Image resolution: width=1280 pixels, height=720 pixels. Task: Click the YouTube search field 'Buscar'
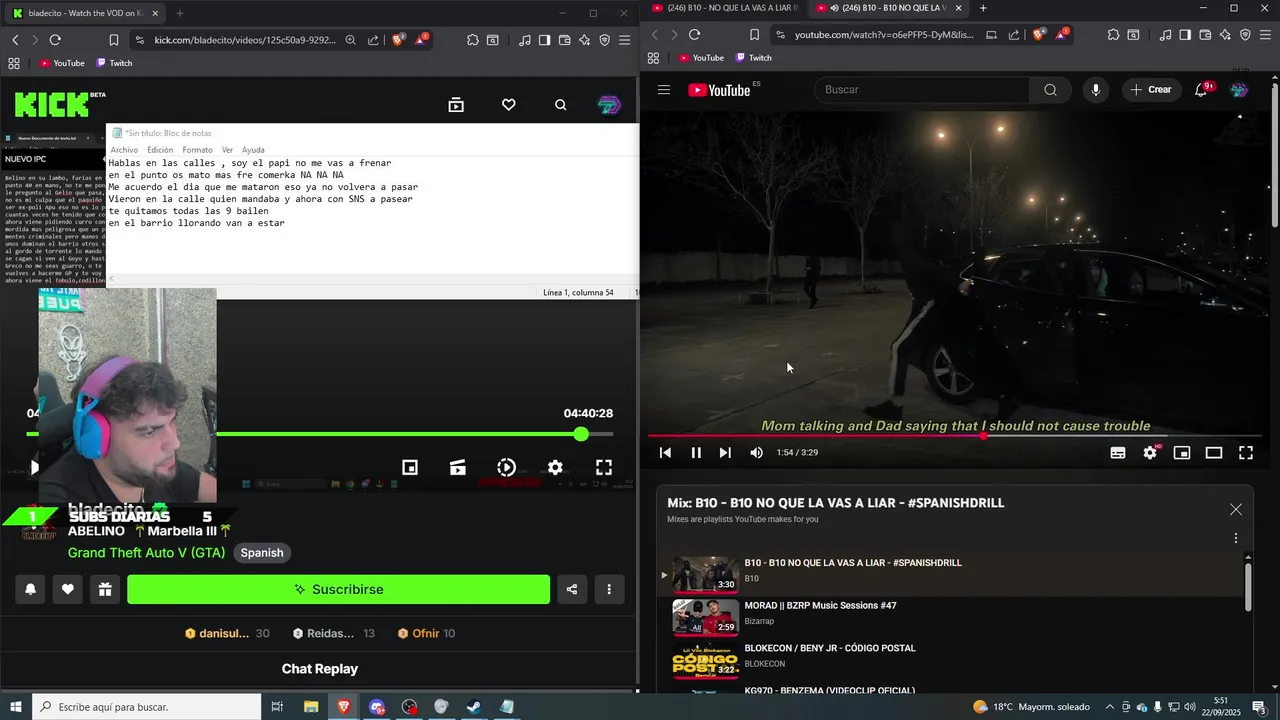coord(922,90)
